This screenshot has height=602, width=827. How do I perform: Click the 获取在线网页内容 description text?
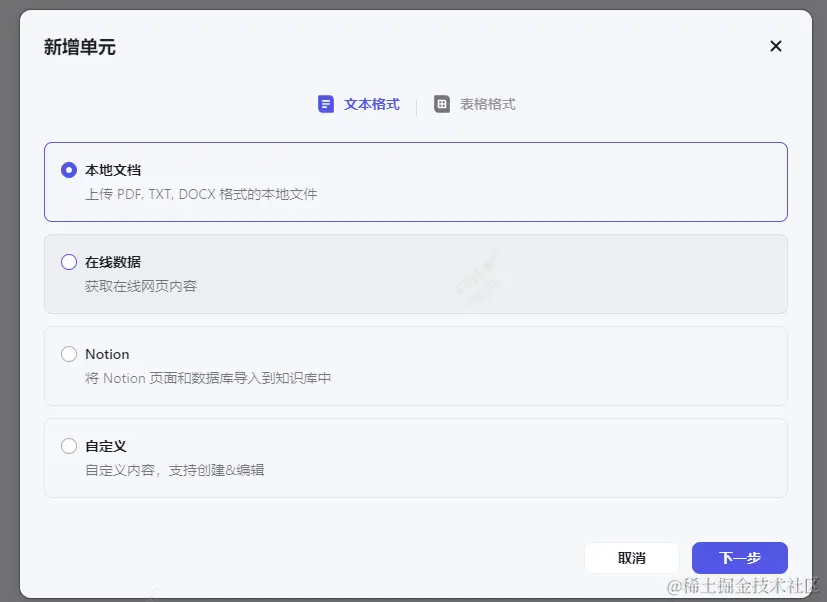(x=143, y=286)
